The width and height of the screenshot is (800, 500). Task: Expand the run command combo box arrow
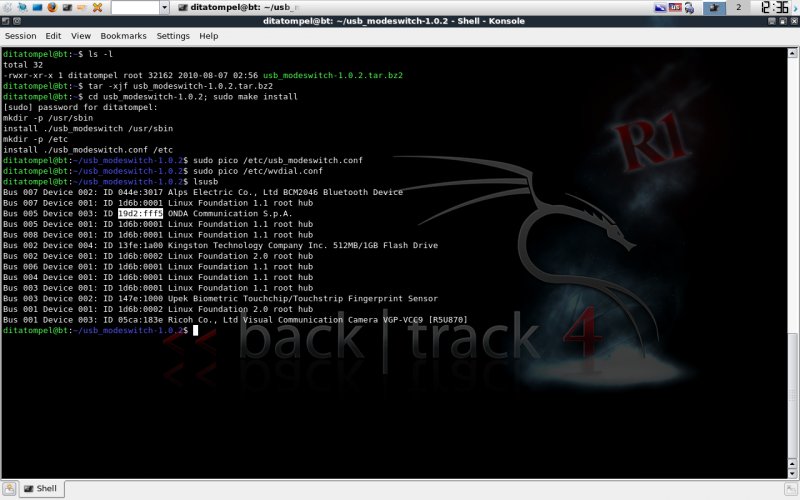163,8
